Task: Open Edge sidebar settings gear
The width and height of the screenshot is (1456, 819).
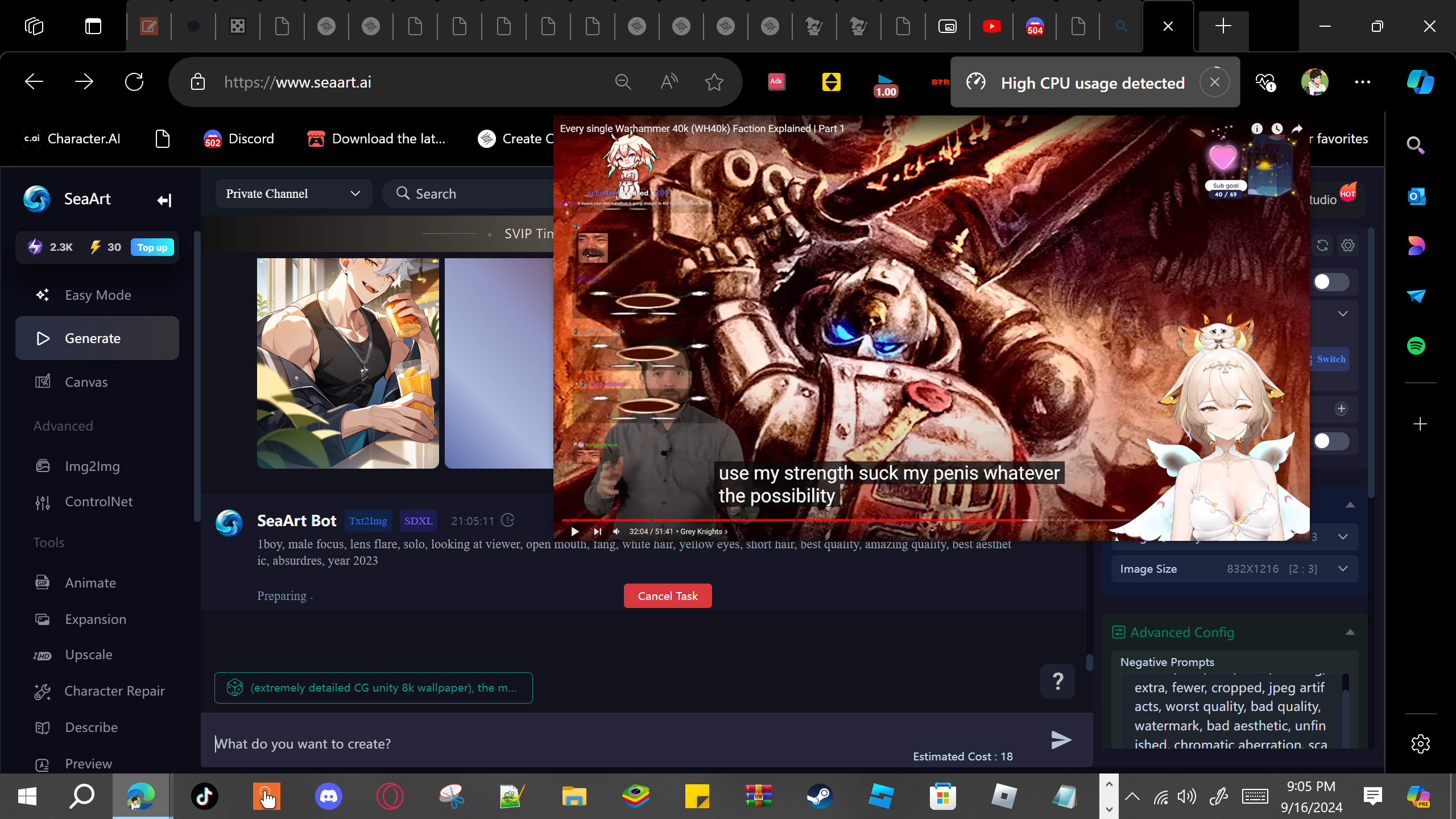Action: 1420,743
